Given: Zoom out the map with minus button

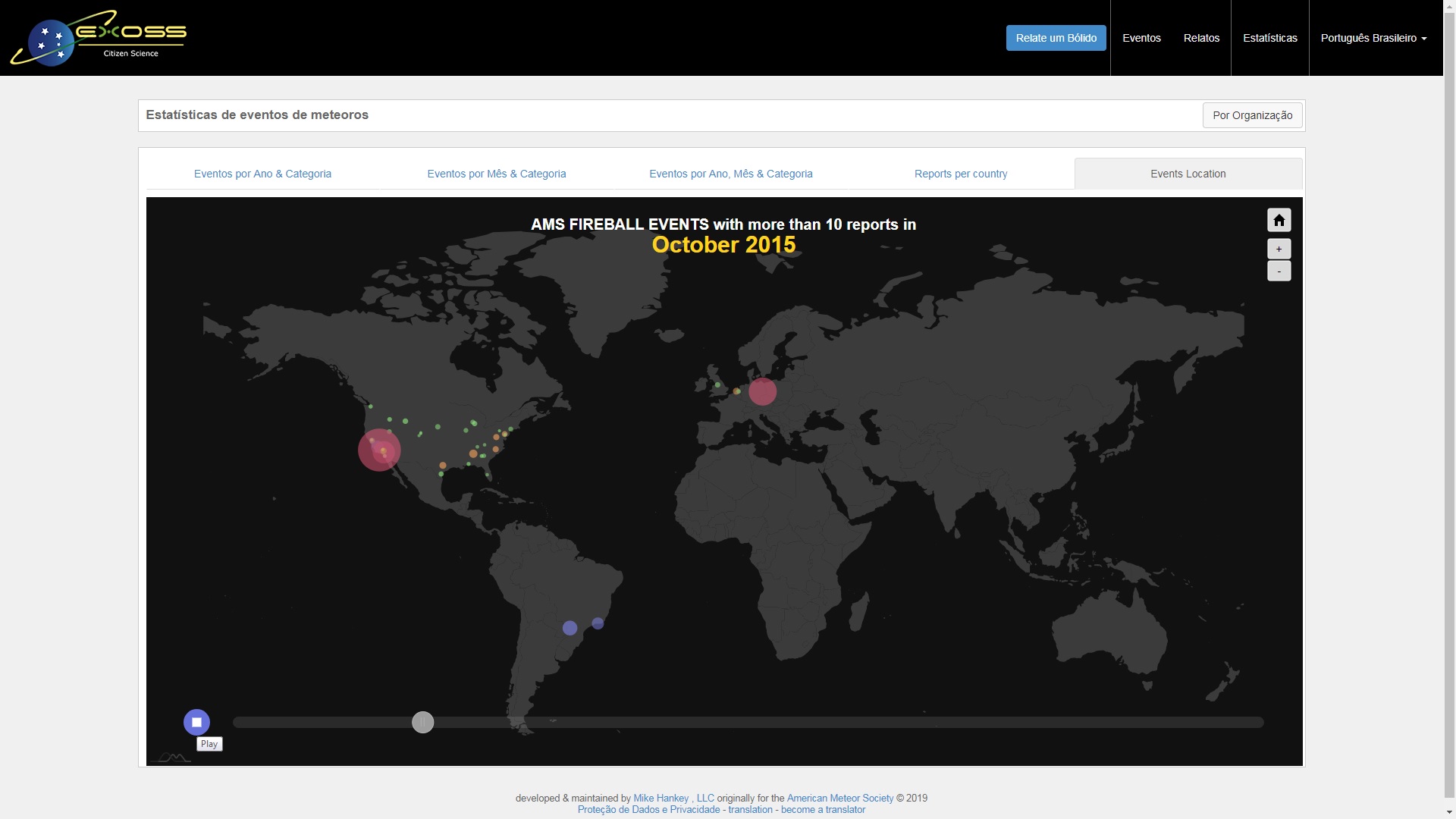Looking at the screenshot, I should coord(1279,271).
